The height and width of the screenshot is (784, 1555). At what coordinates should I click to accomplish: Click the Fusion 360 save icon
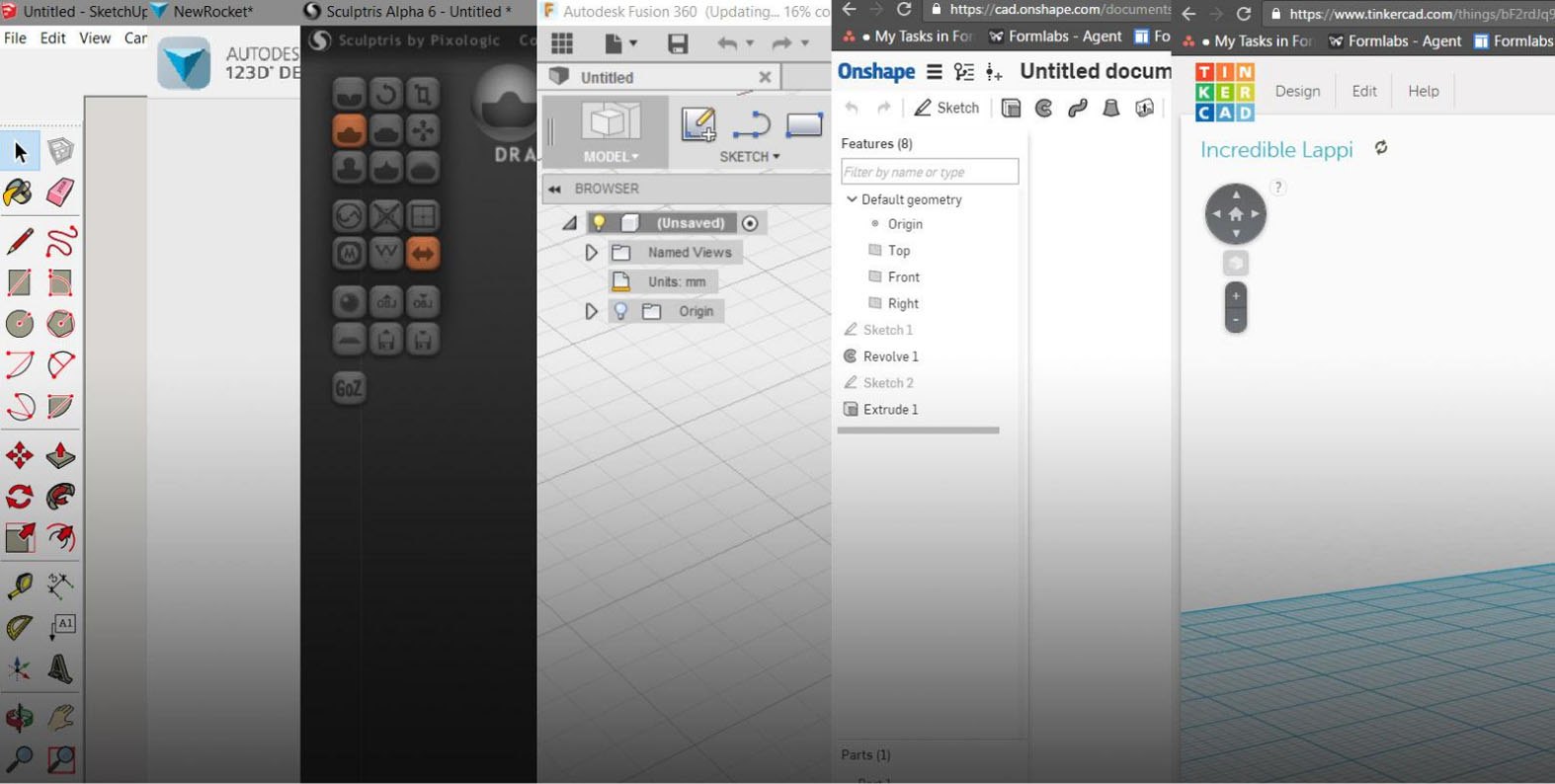click(x=677, y=43)
